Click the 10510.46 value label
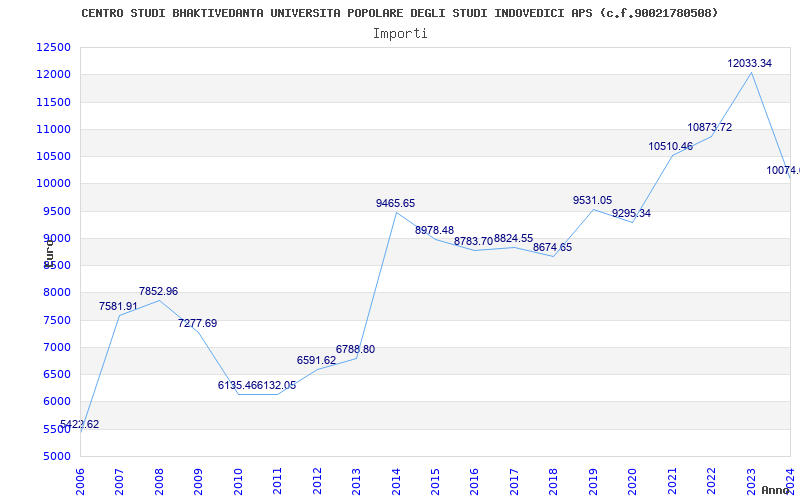 pos(671,147)
